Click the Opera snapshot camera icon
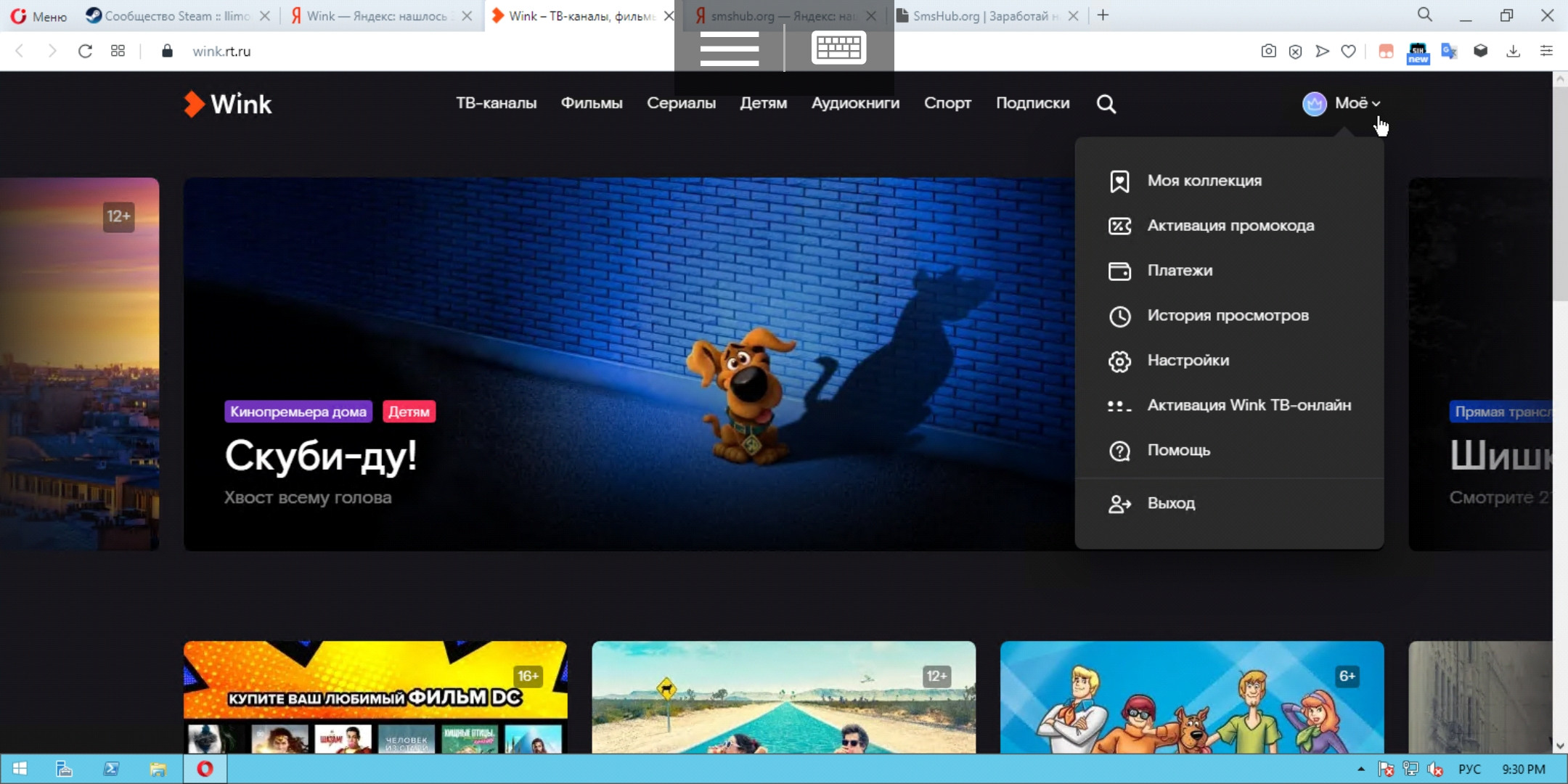 [x=1268, y=51]
